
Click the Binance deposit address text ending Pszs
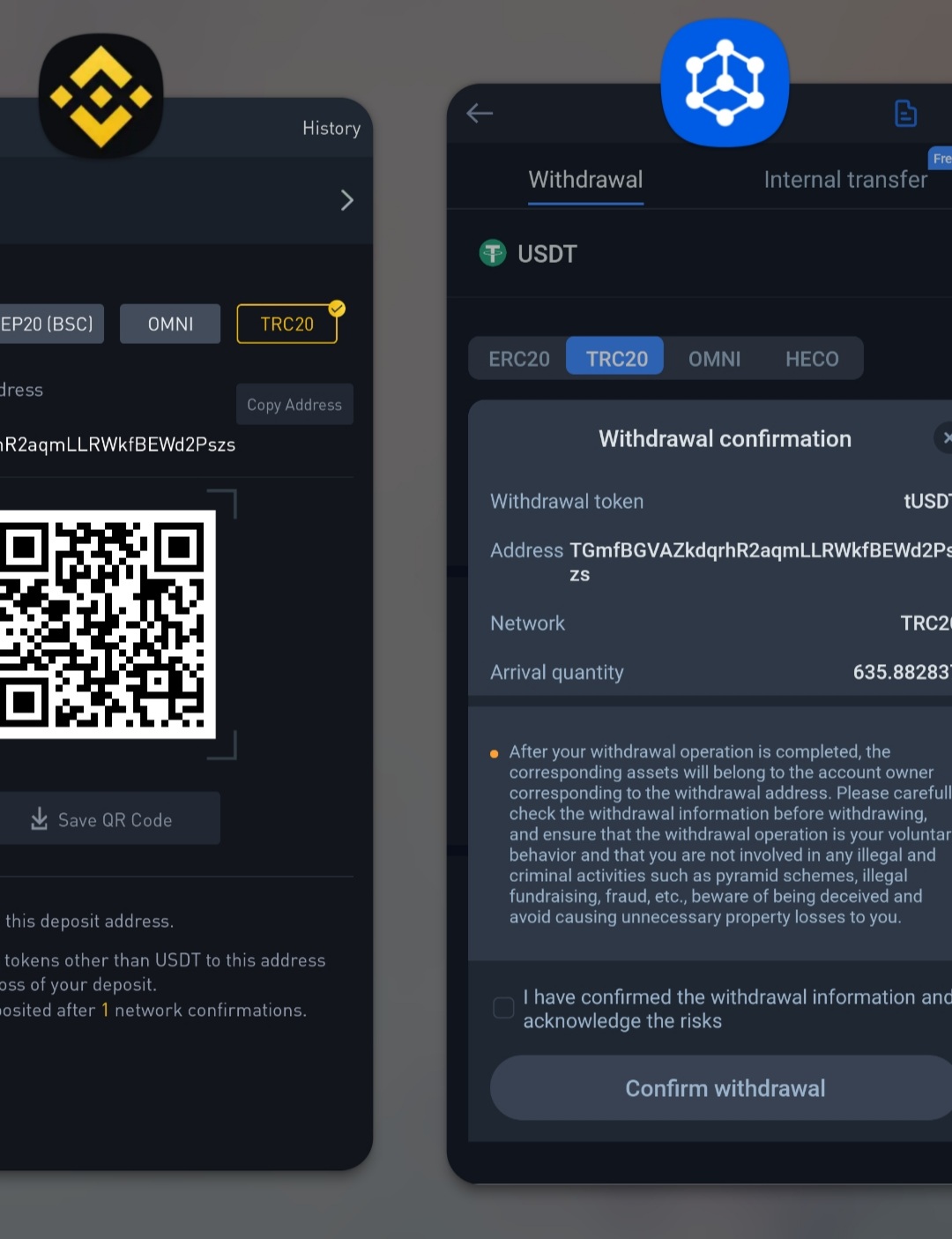tap(117, 444)
